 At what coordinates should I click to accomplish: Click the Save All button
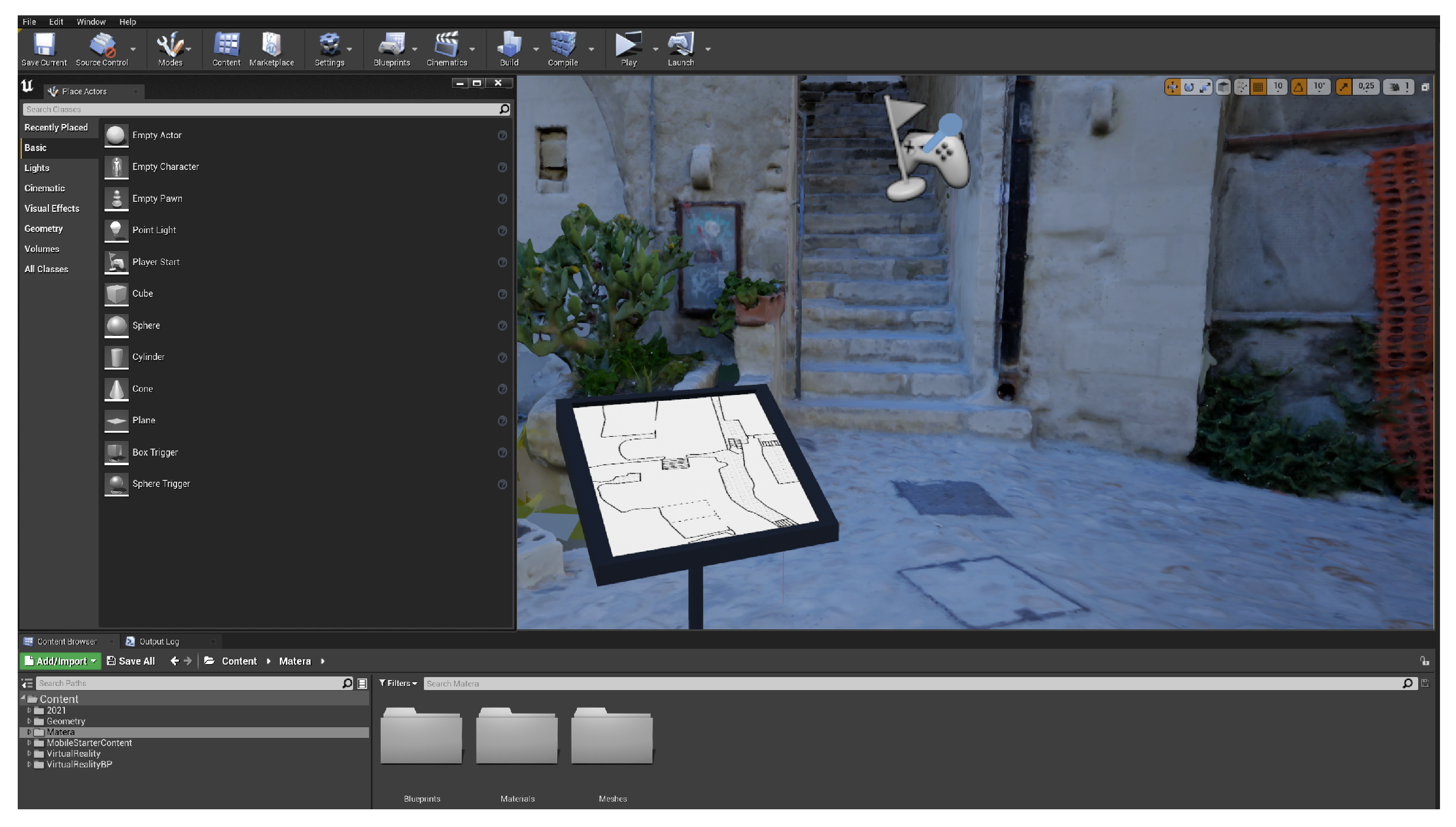coord(131,661)
